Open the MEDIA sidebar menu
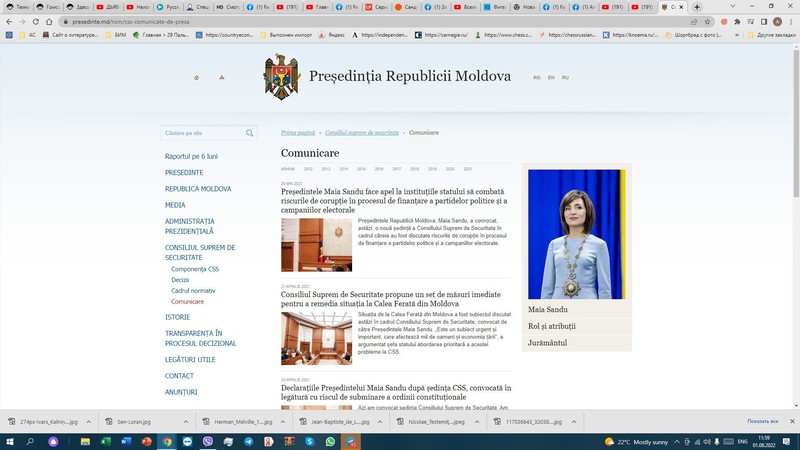The height and width of the screenshot is (450, 800). coord(175,205)
